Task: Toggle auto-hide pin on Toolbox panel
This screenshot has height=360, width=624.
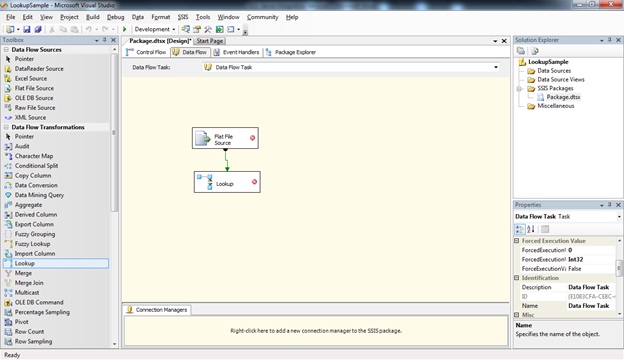Action: tap(105, 40)
